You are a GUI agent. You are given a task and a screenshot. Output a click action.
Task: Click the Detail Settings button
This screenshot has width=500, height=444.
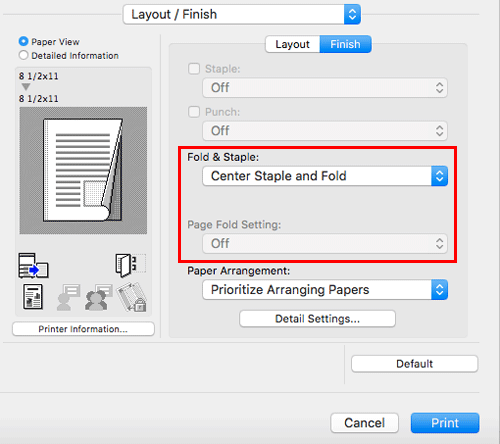[317, 319]
